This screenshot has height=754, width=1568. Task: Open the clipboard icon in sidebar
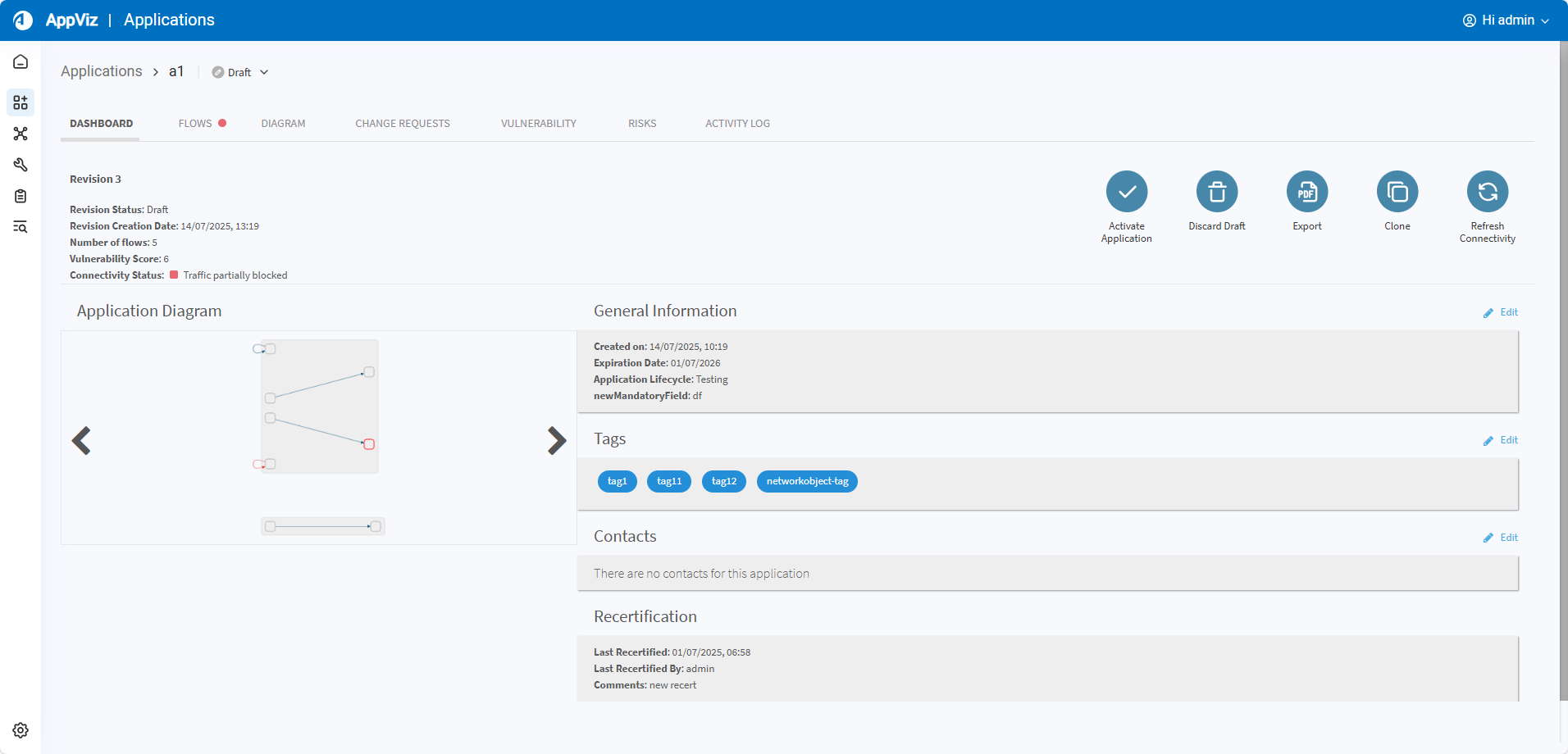(x=21, y=196)
